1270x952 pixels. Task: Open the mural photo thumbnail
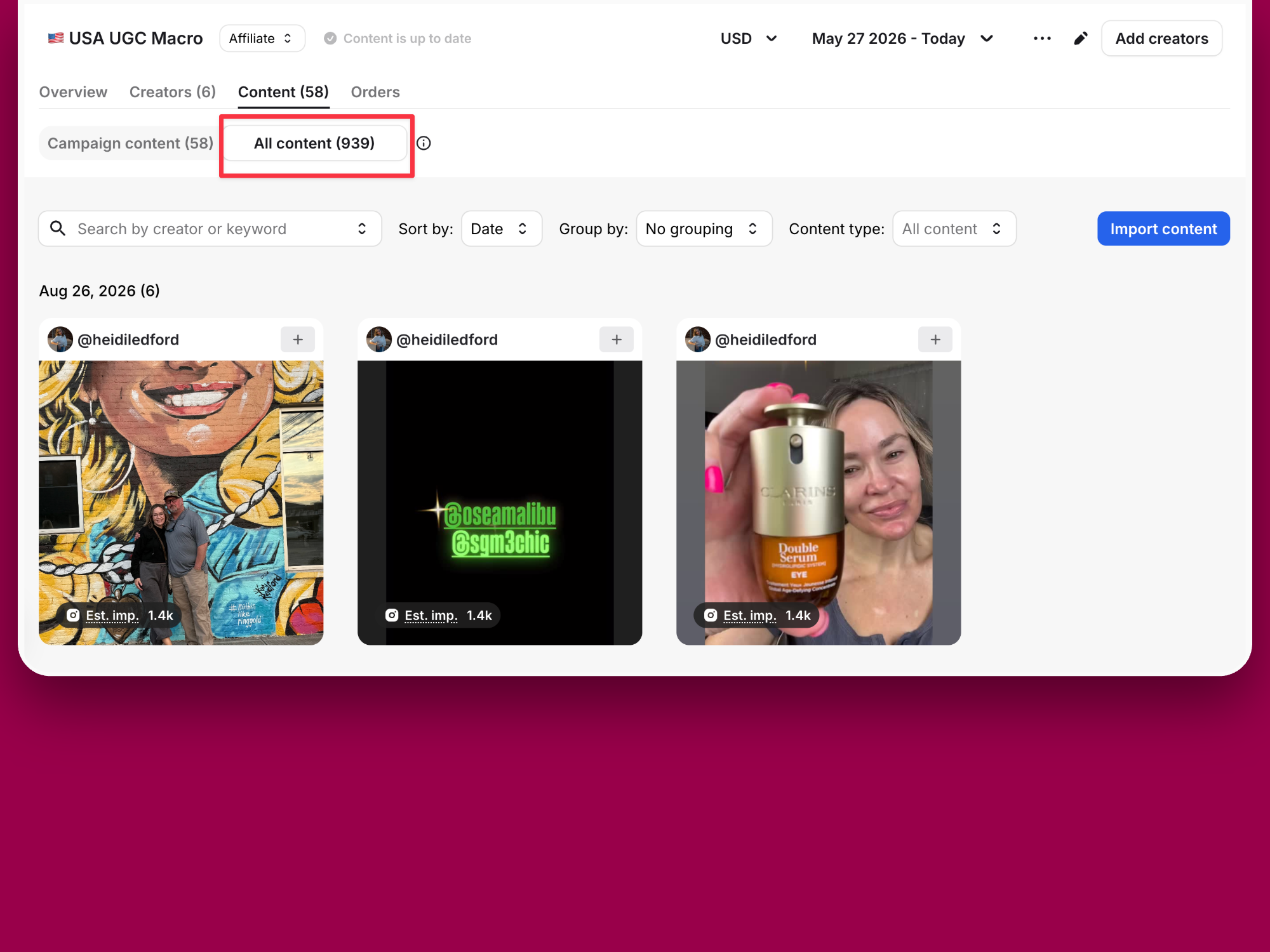(x=181, y=503)
